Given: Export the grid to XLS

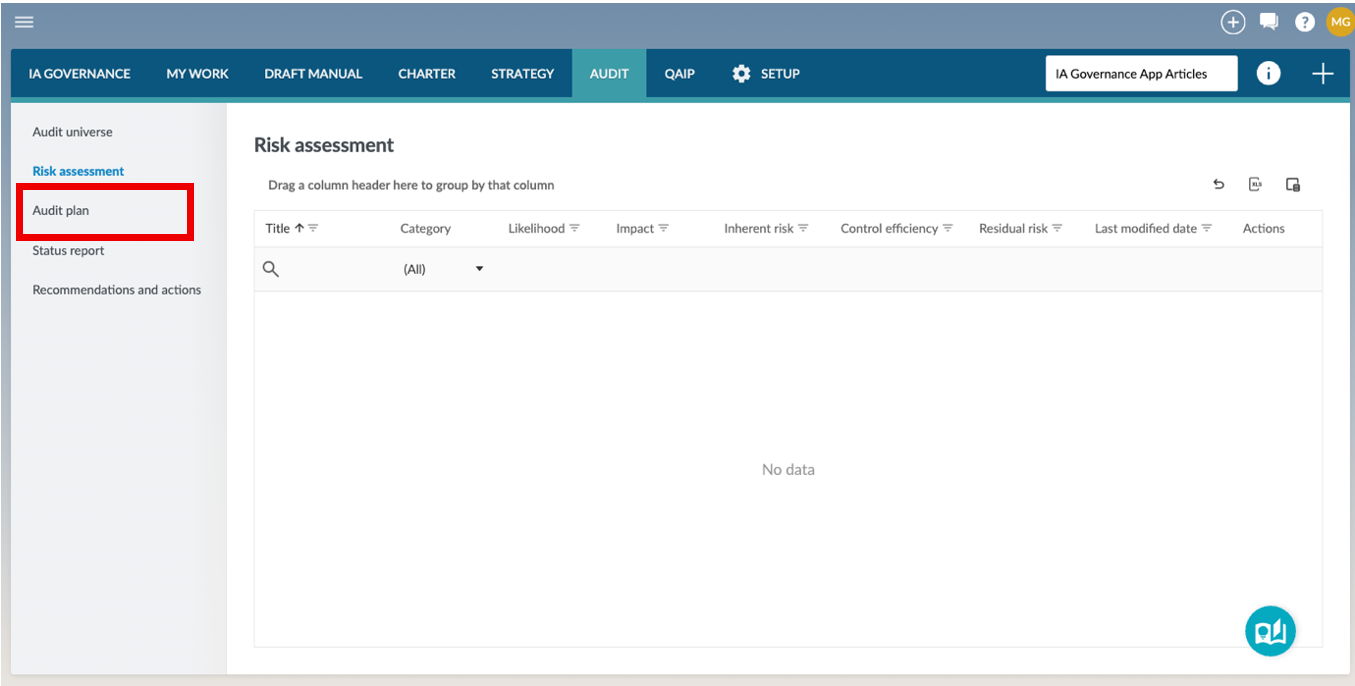Looking at the screenshot, I should [x=1255, y=184].
